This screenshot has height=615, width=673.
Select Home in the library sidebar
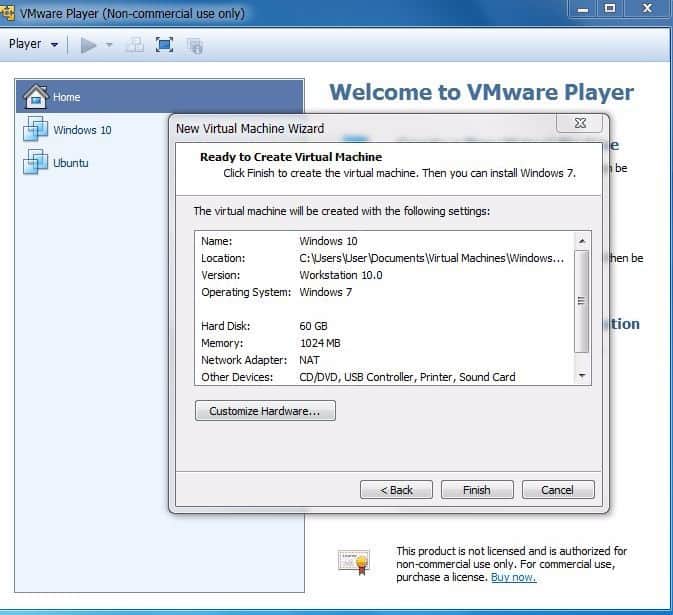coord(160,97)
